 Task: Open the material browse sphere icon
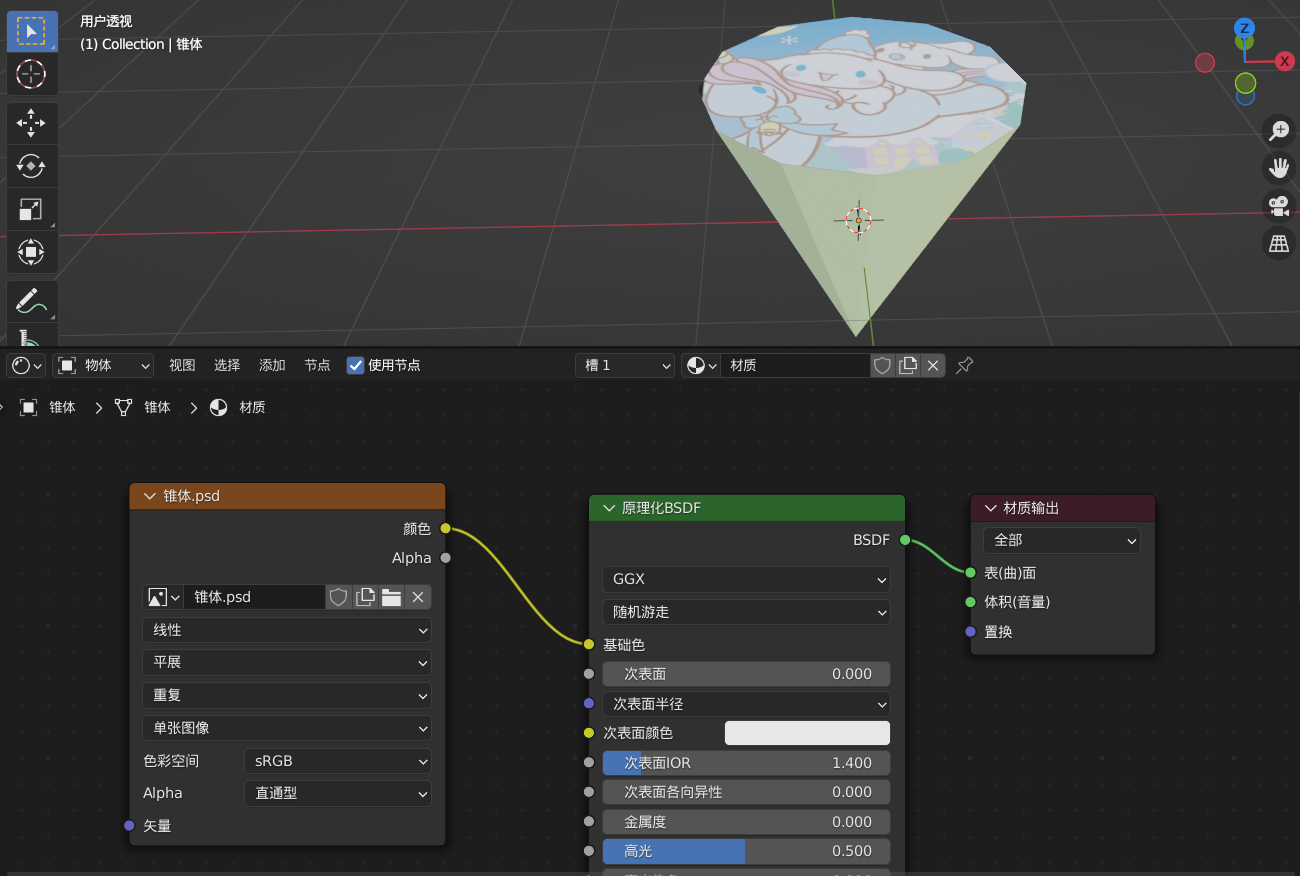click(701, 365)
